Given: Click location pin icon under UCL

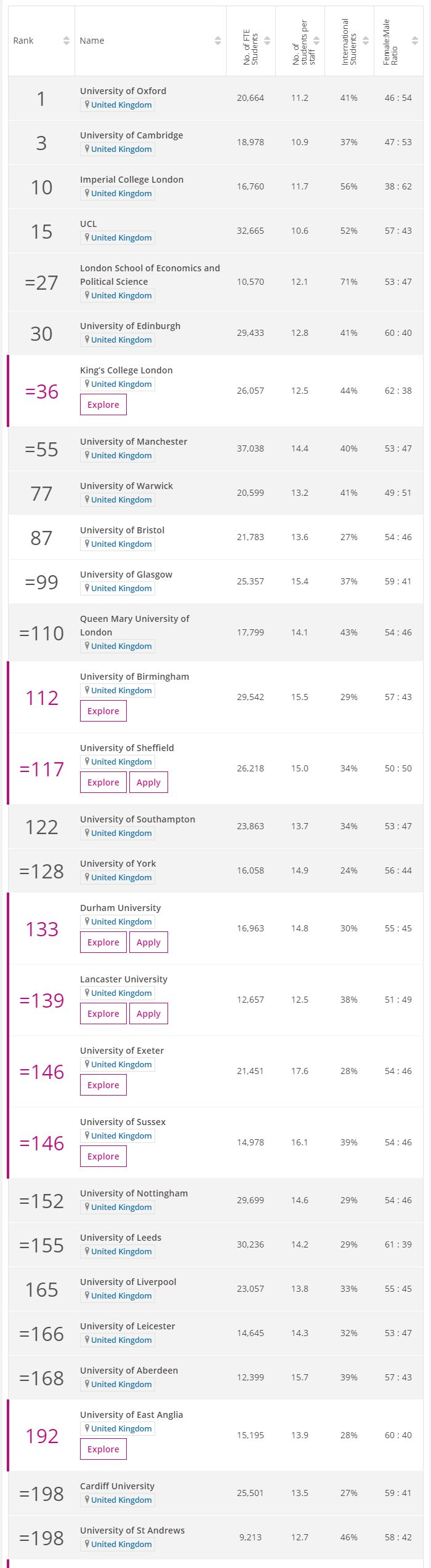Looking at the screenshot, I should (x=87, y=237).
